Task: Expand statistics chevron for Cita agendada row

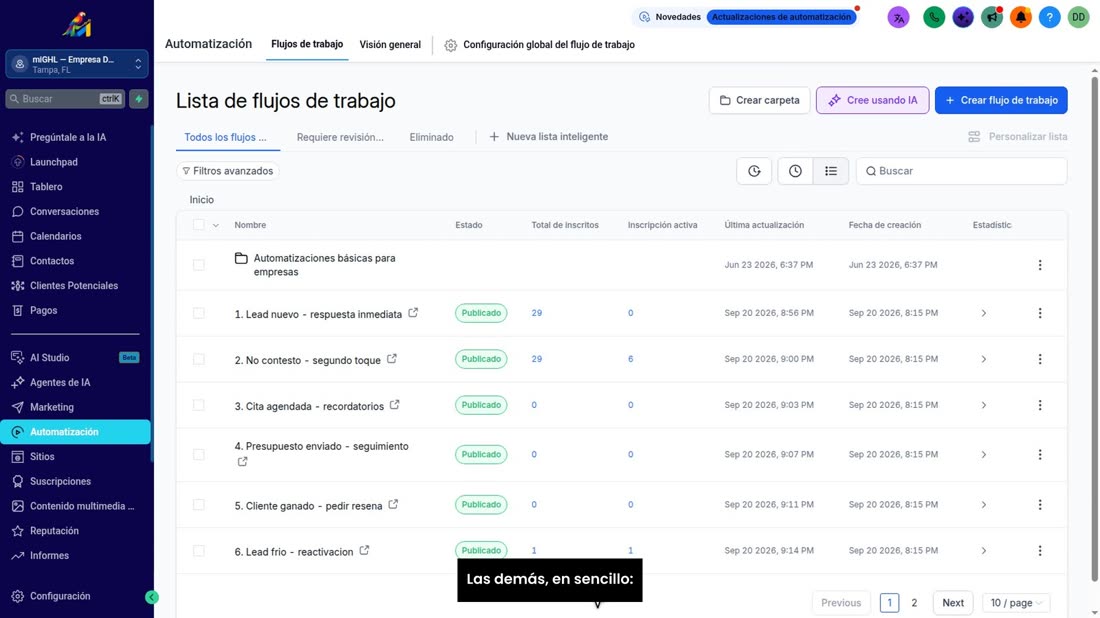Action: [x=984, y=405]
